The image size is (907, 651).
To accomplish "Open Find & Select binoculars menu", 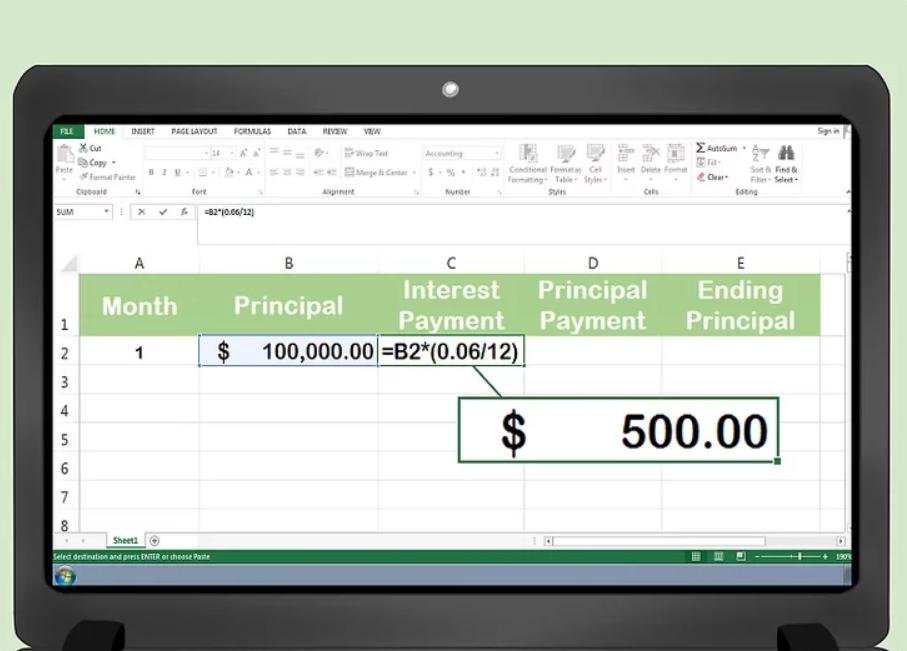I will tap(786, 163).
